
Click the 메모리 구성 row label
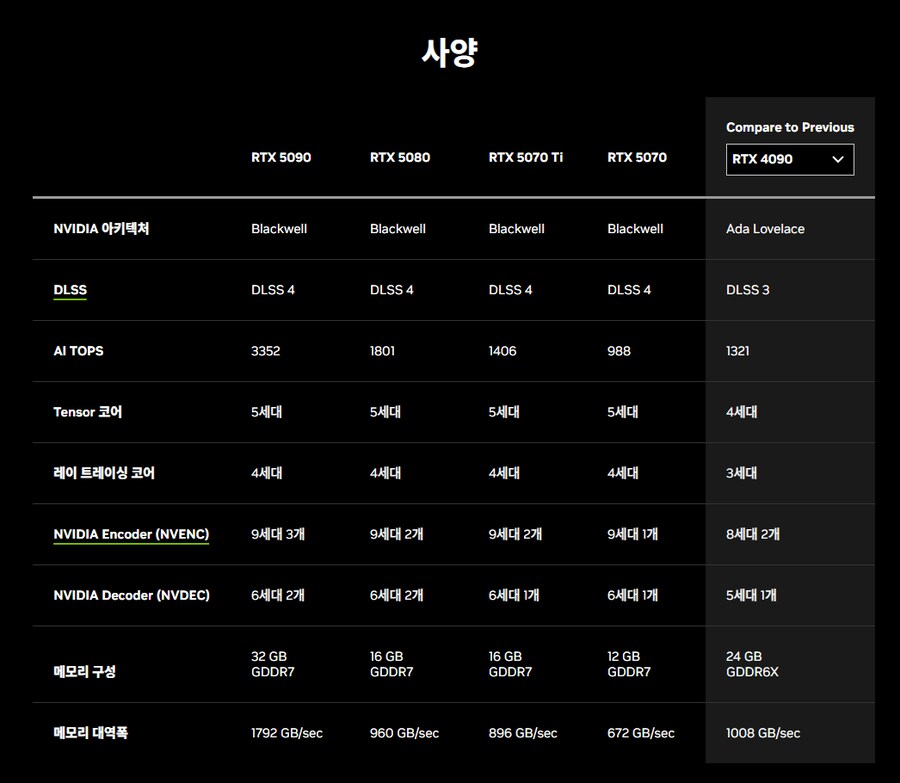(x=84, y=671)
